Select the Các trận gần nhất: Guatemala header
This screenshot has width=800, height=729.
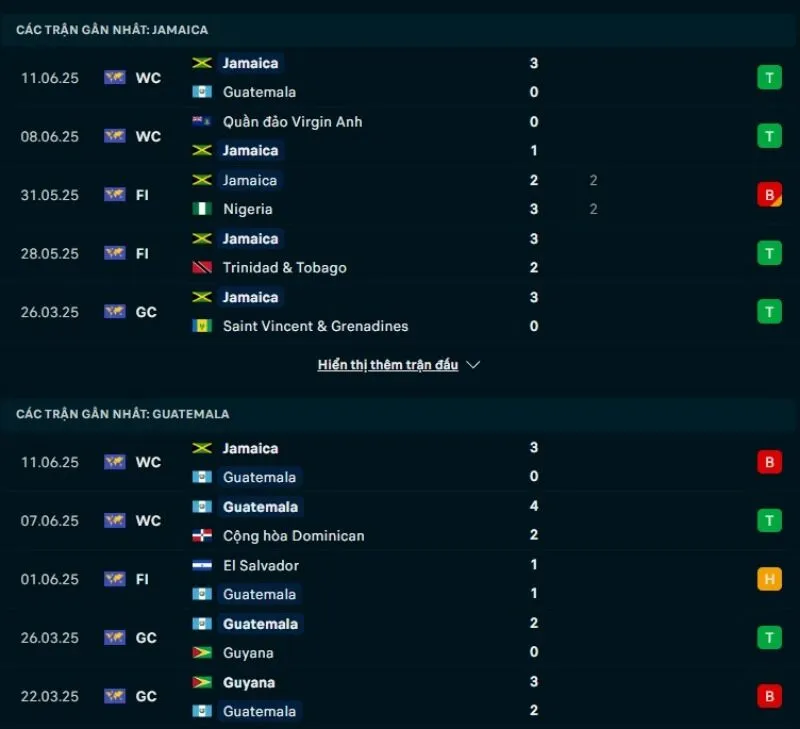pos(122,414)
